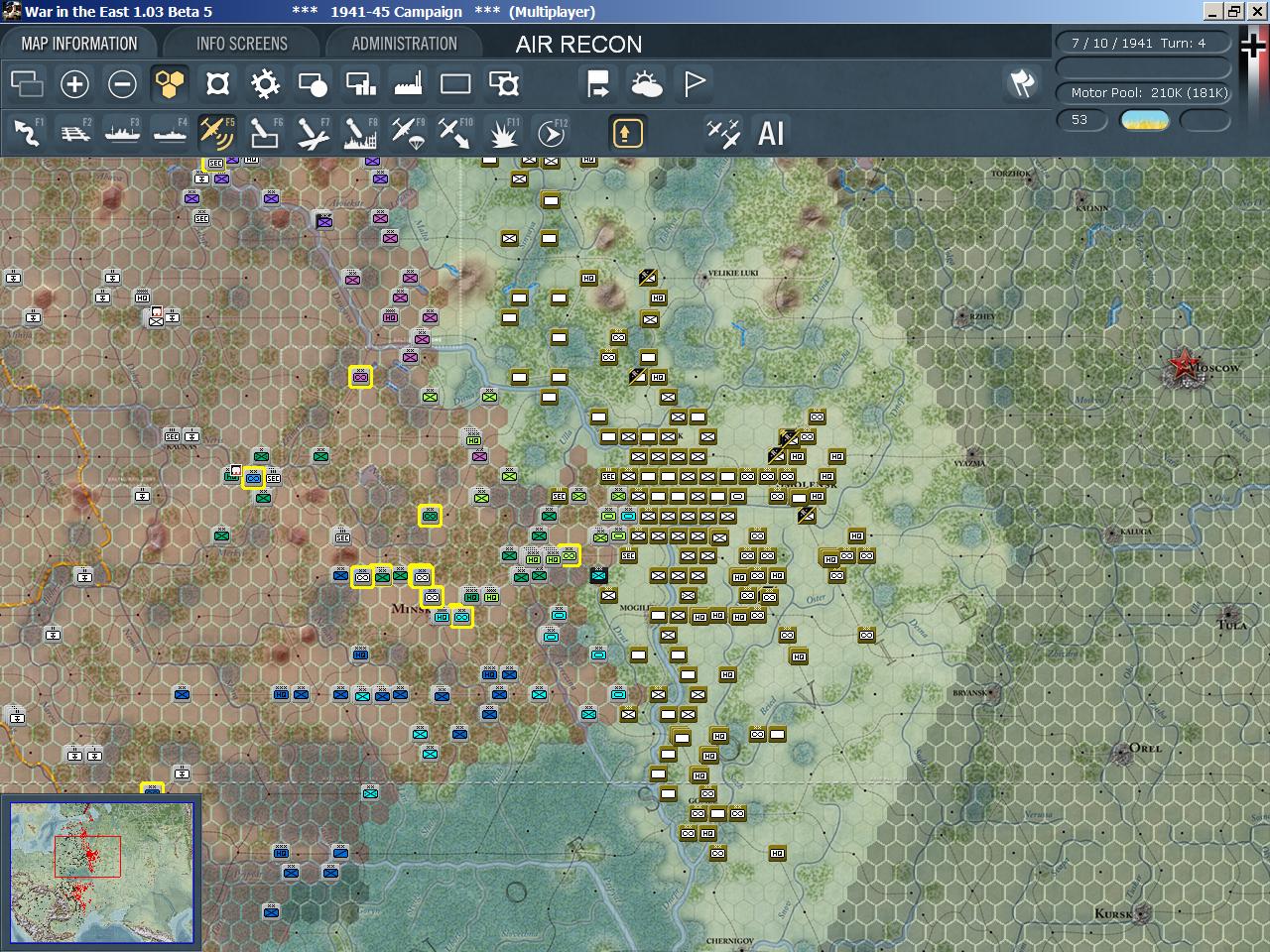Click the three aircraft icon
The image size is (1270, 952).
click(x=723, y=133)
